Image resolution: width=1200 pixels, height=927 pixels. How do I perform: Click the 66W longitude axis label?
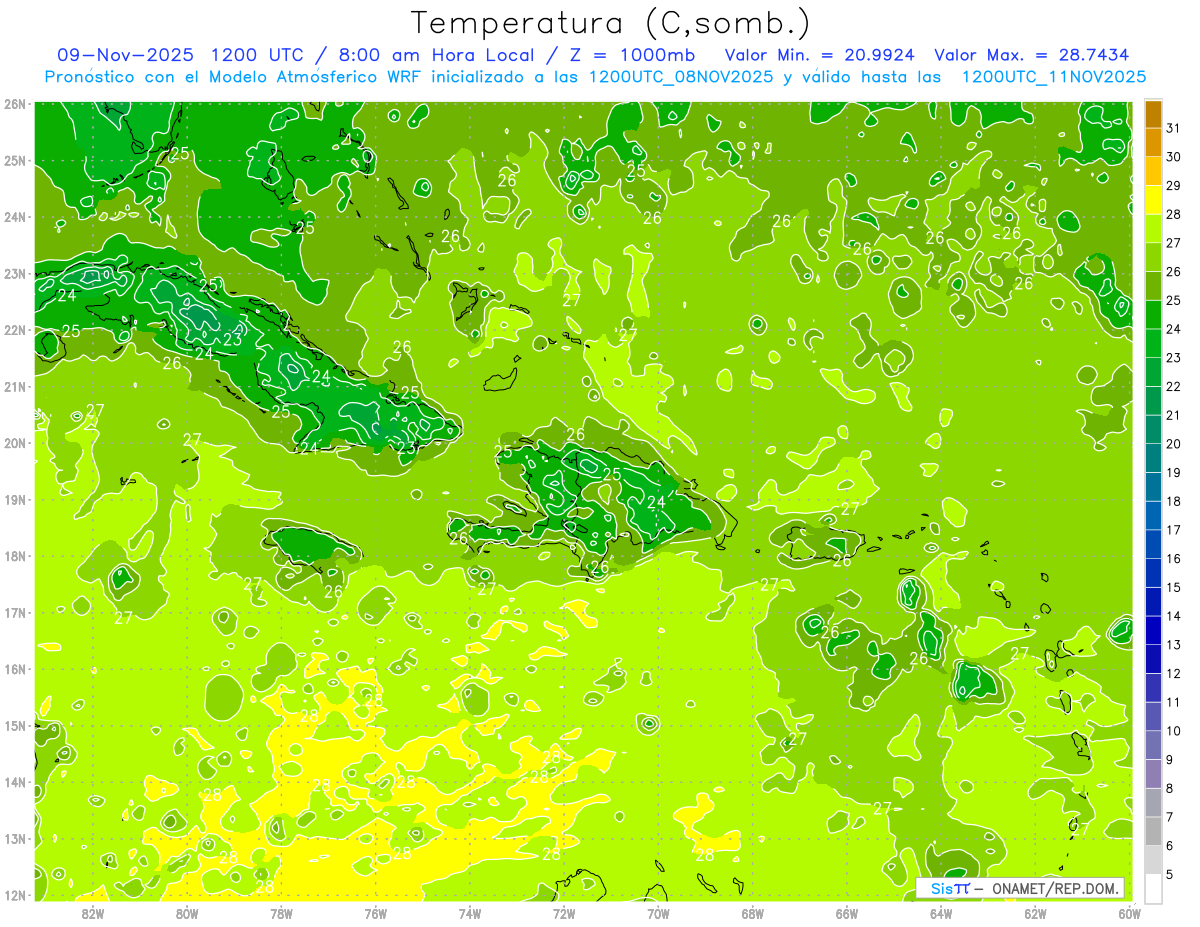(x=847, y=914)
